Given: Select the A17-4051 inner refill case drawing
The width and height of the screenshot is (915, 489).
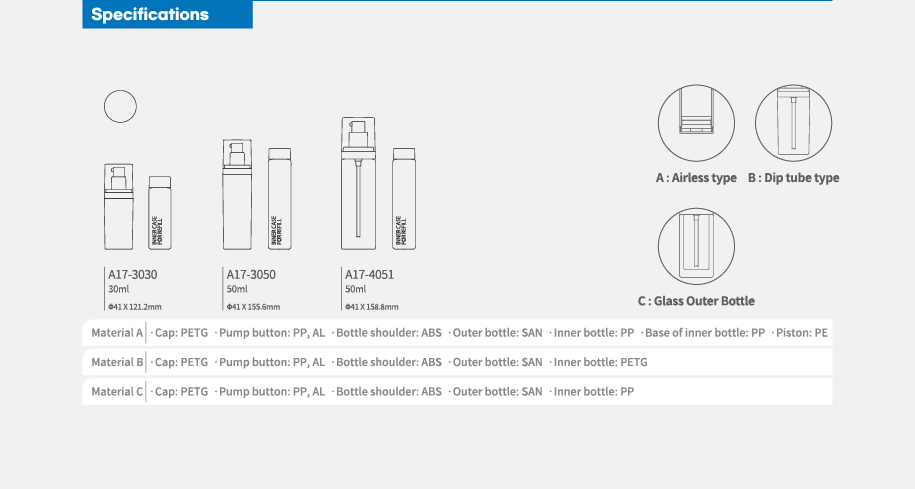Looking at the screenshot, I should (404, 199).
